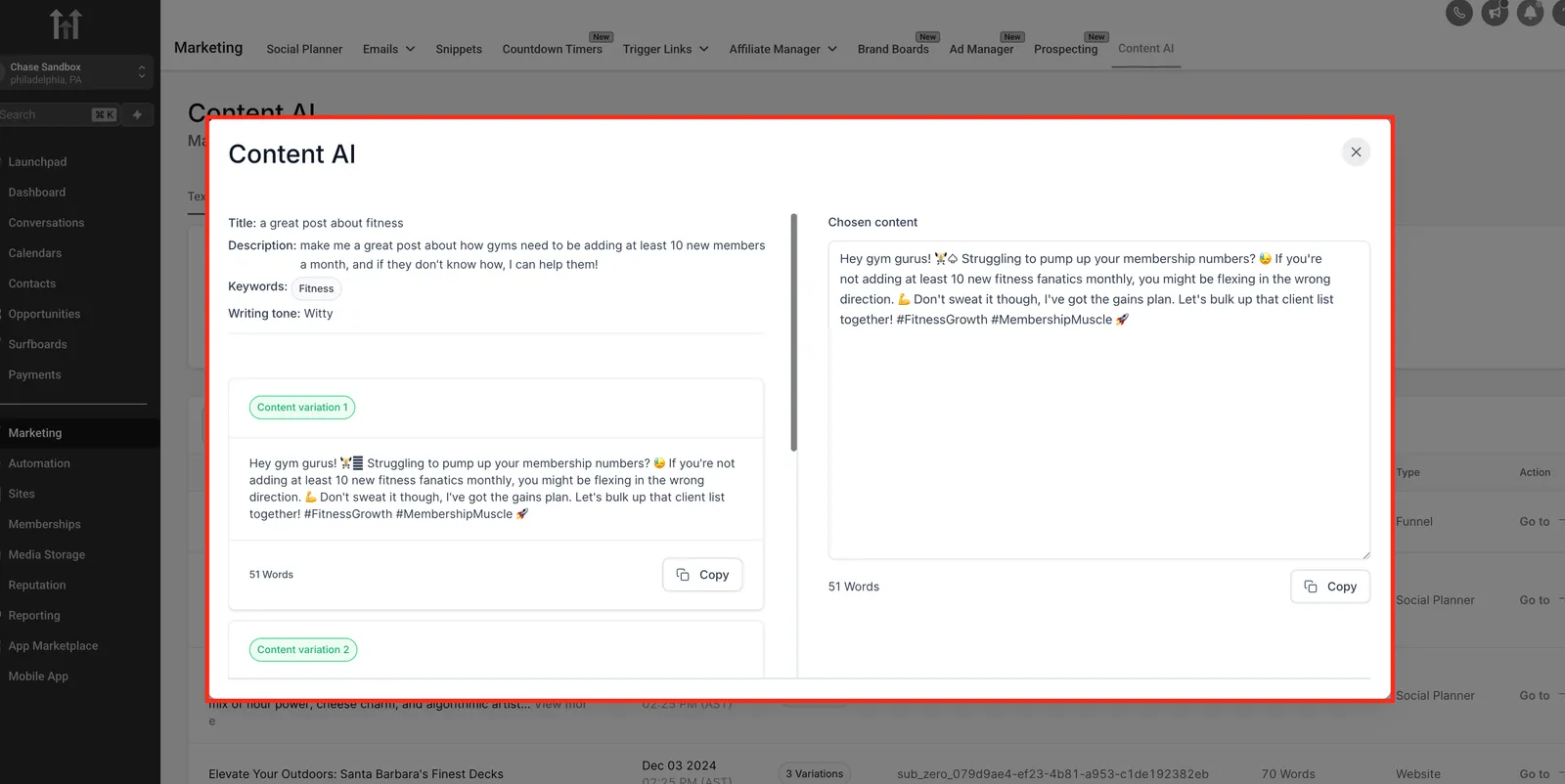Click the 70 Words cell
The width and height of the screenshot is (1565, 784).
click(1287, 774)
